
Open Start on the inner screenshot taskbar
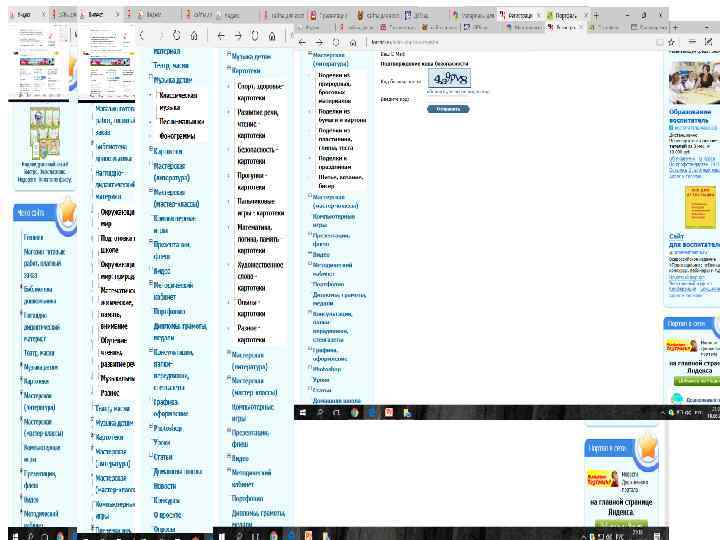tap(303, 413)
